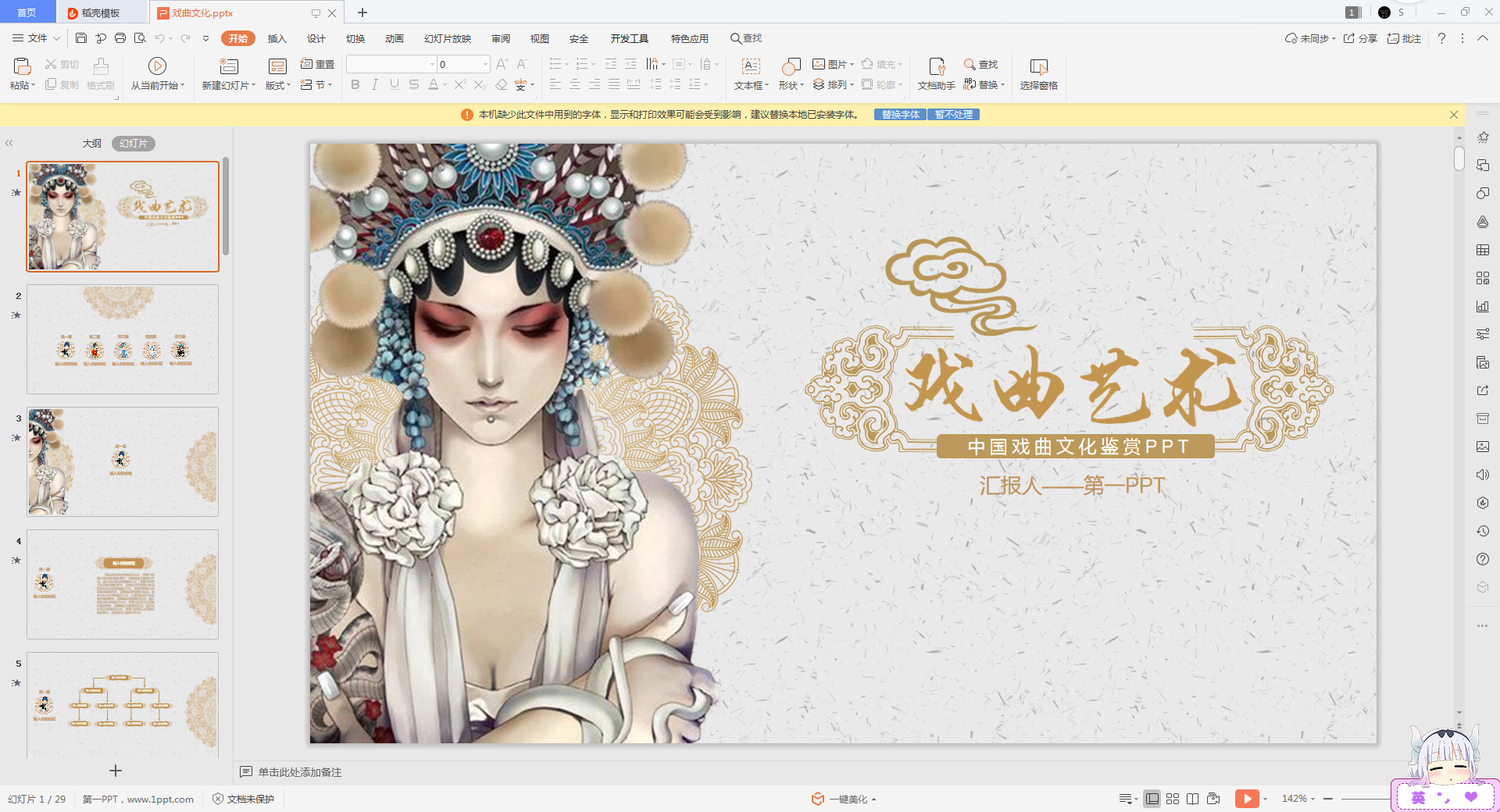Click the Redo arrow icon
This screenshot has height=812, width=1500.
[x=186, y=37]
